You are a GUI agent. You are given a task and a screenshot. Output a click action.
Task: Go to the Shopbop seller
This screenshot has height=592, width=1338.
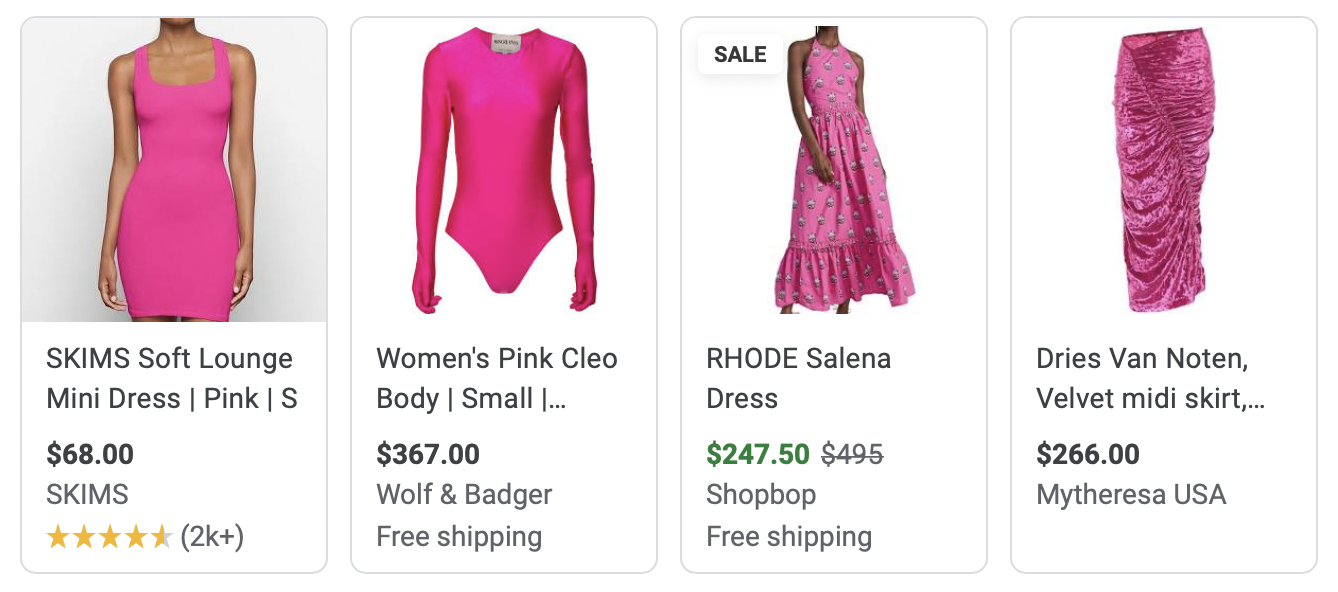pos(761,495)
